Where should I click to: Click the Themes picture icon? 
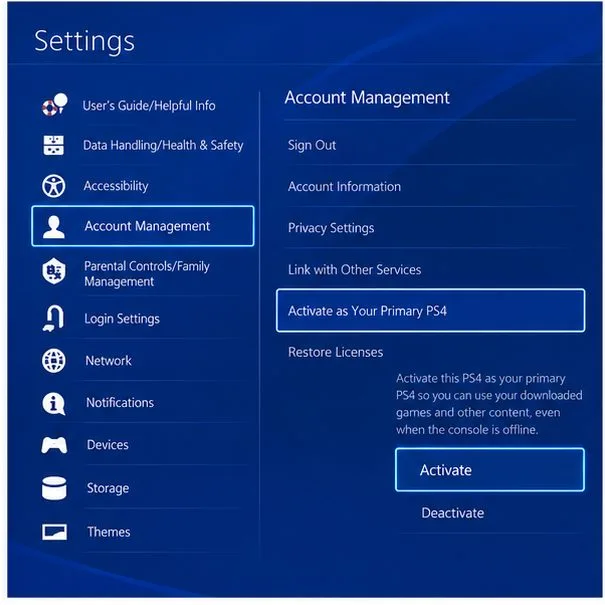point(54,532)
